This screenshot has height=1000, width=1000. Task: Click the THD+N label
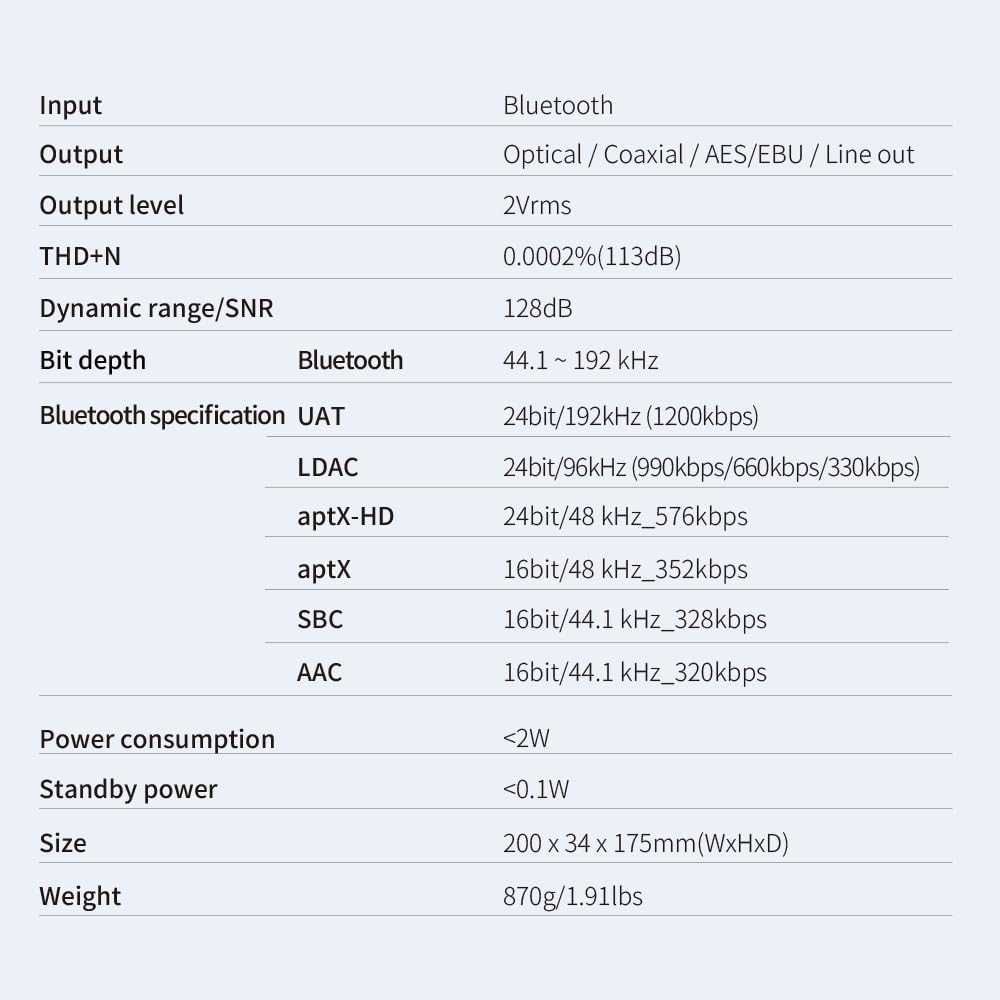point(80,256)
